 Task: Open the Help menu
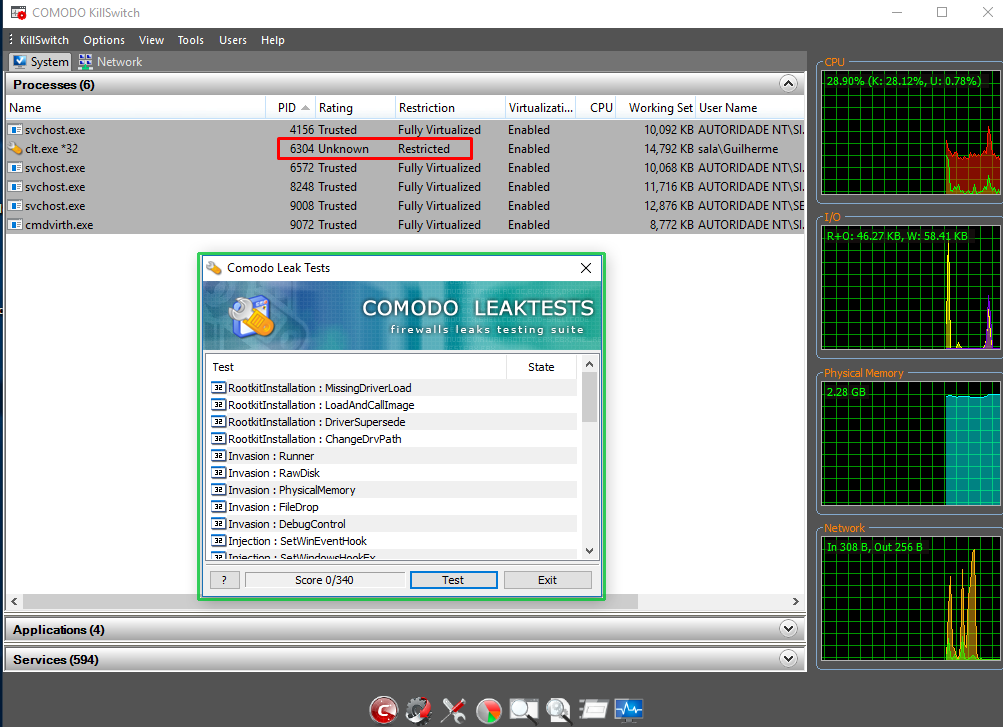pyautogui.click(x=272, y=40)
